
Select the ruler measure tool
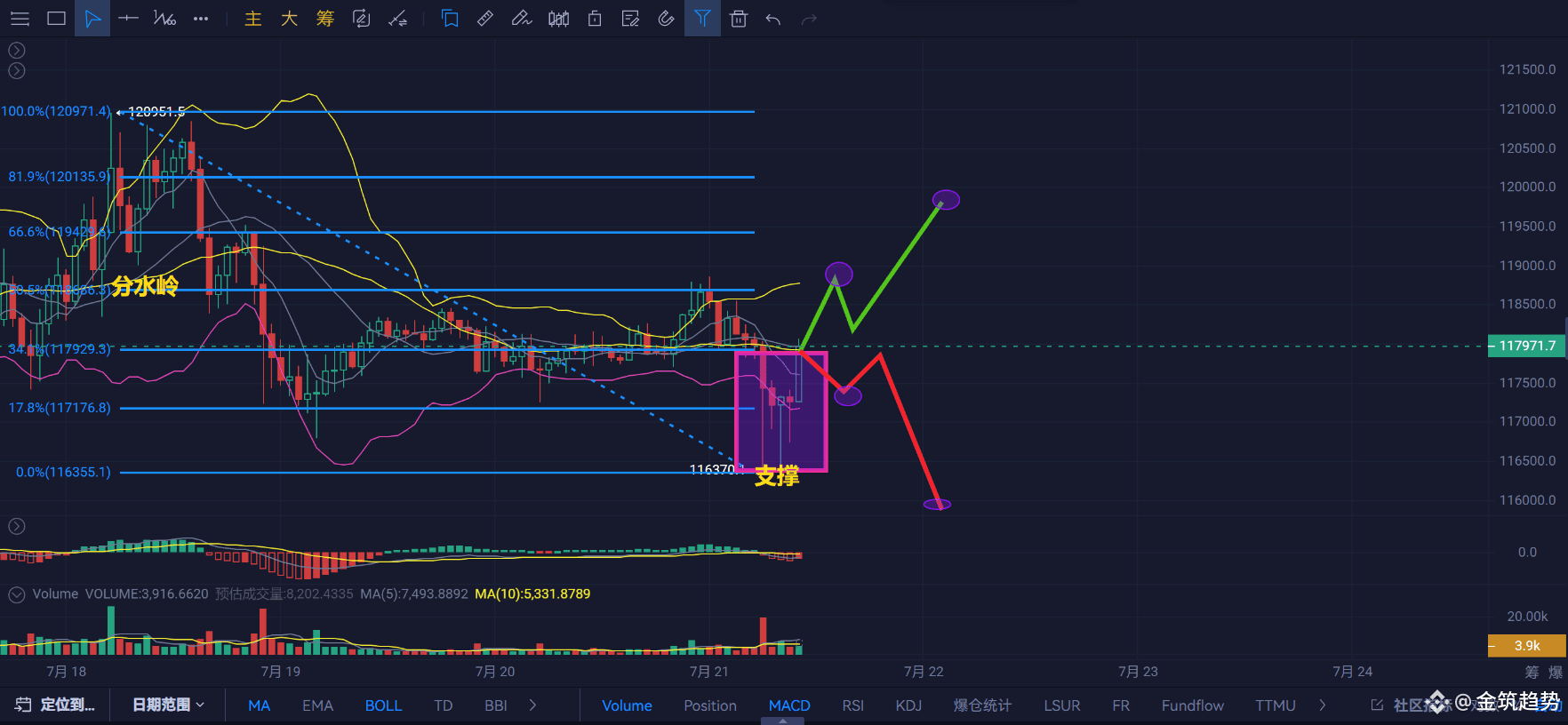point(485,19)
